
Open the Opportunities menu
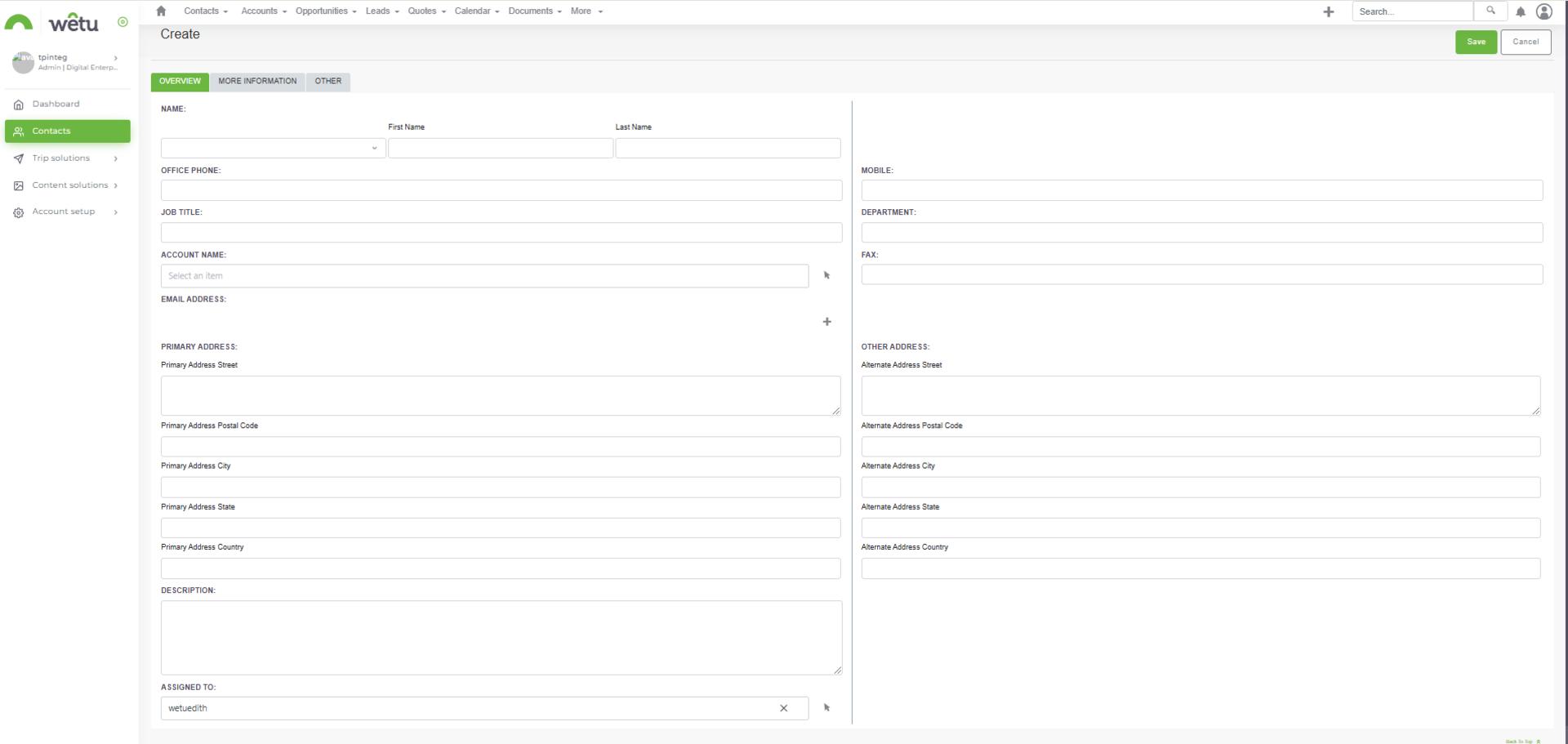click(x=325, y=11)
